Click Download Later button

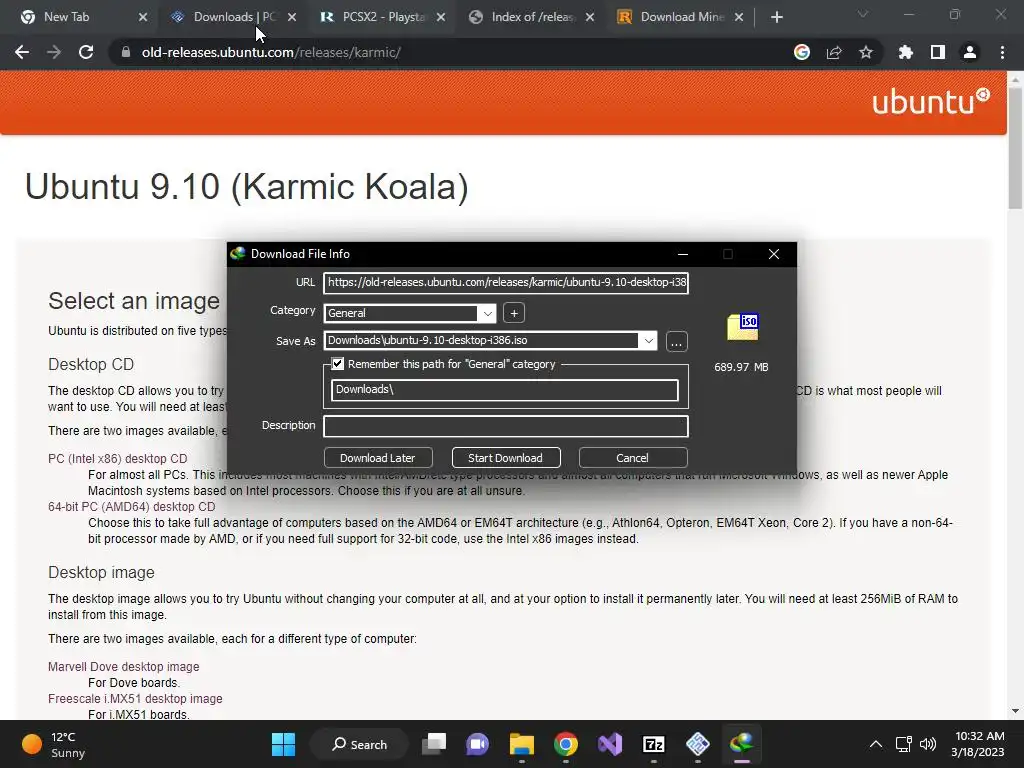click(x=377, y=458)
